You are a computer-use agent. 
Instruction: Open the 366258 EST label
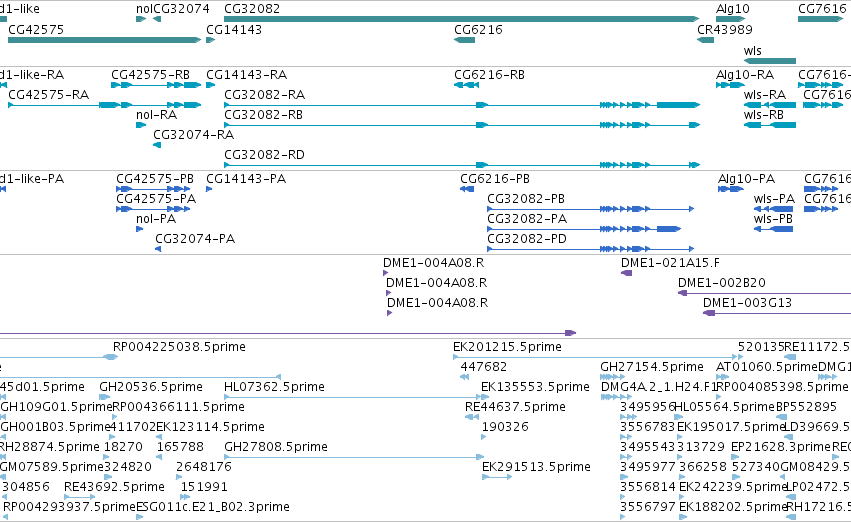(x=702, y=467)
